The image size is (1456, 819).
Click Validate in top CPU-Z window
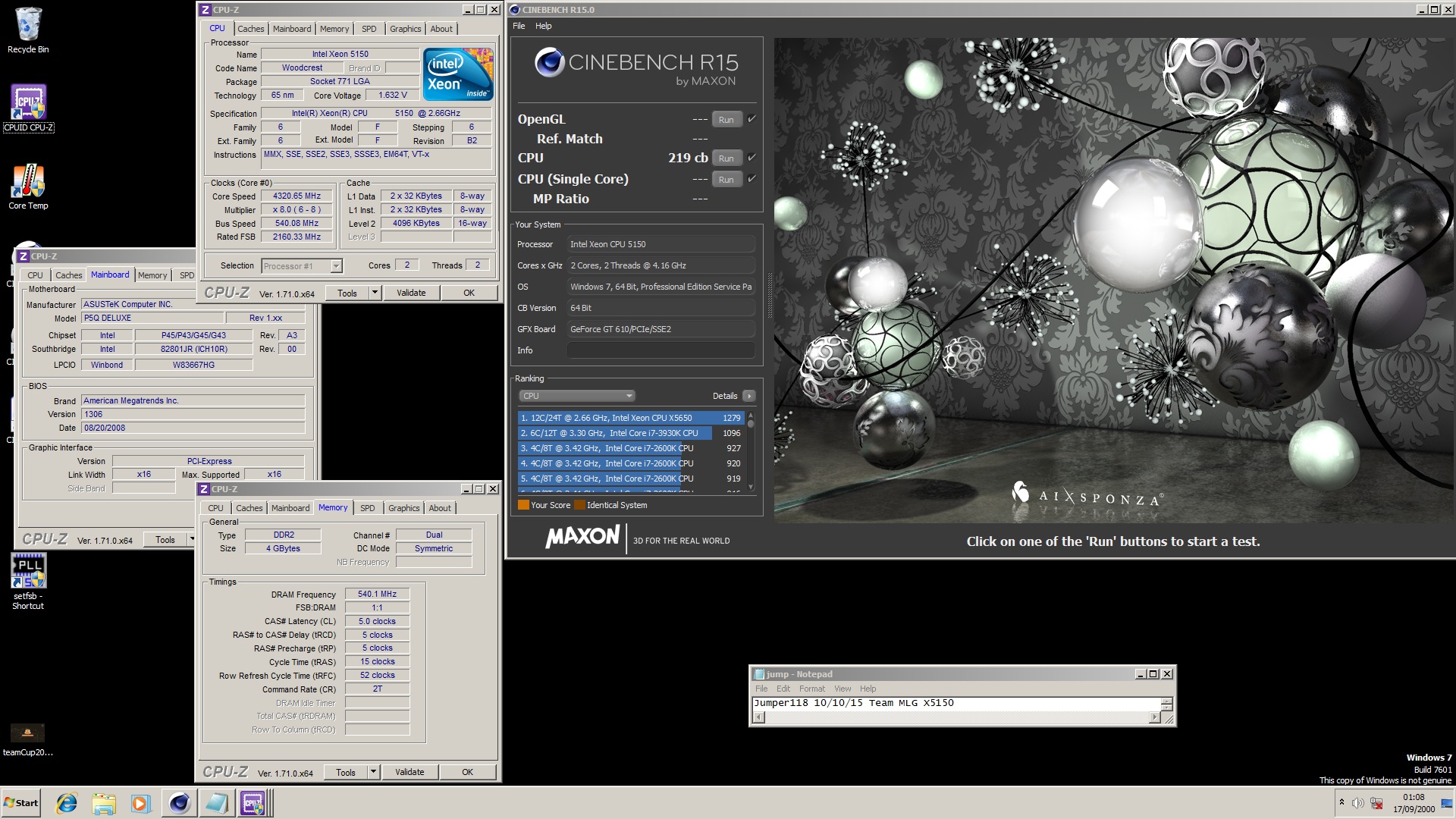tap(411, 293)
